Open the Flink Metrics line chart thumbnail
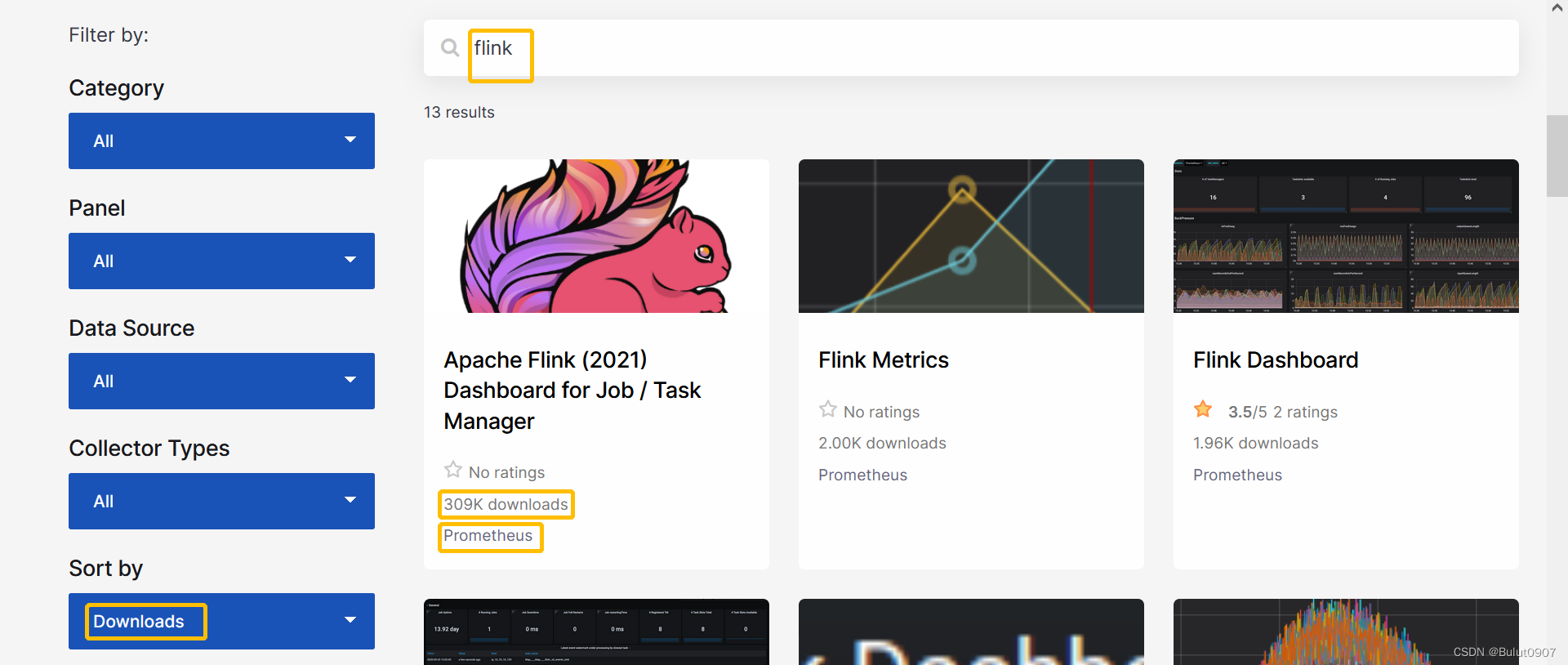Image resolution: width=1568 pixels, height=665 pixels. 971,236
